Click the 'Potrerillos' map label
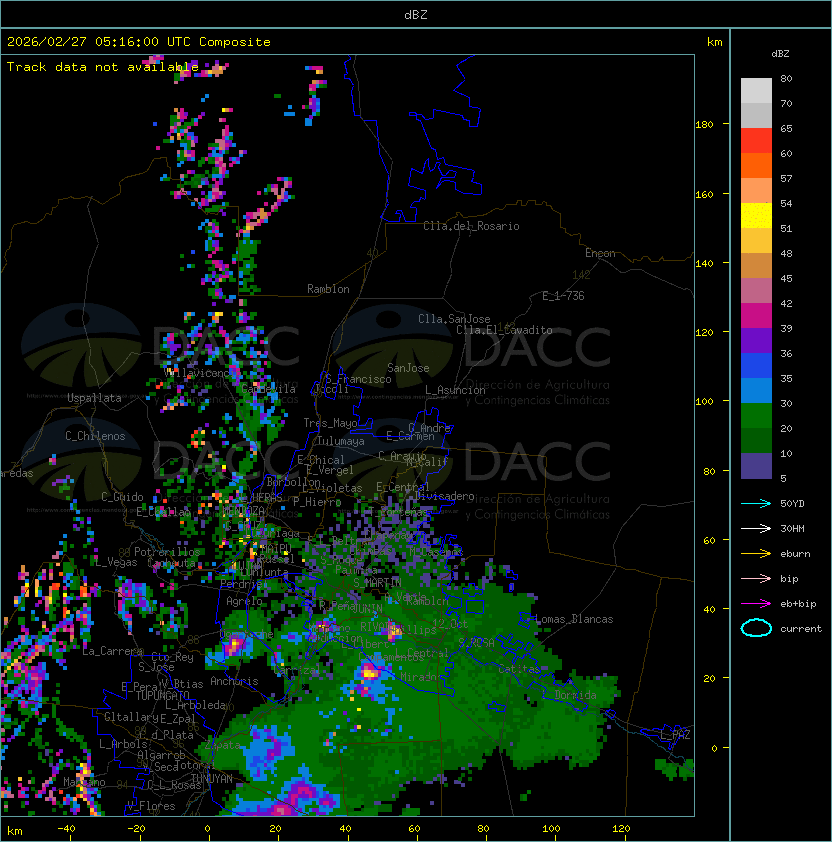This screenshot has height=842, width=832. tap(167, 552)
